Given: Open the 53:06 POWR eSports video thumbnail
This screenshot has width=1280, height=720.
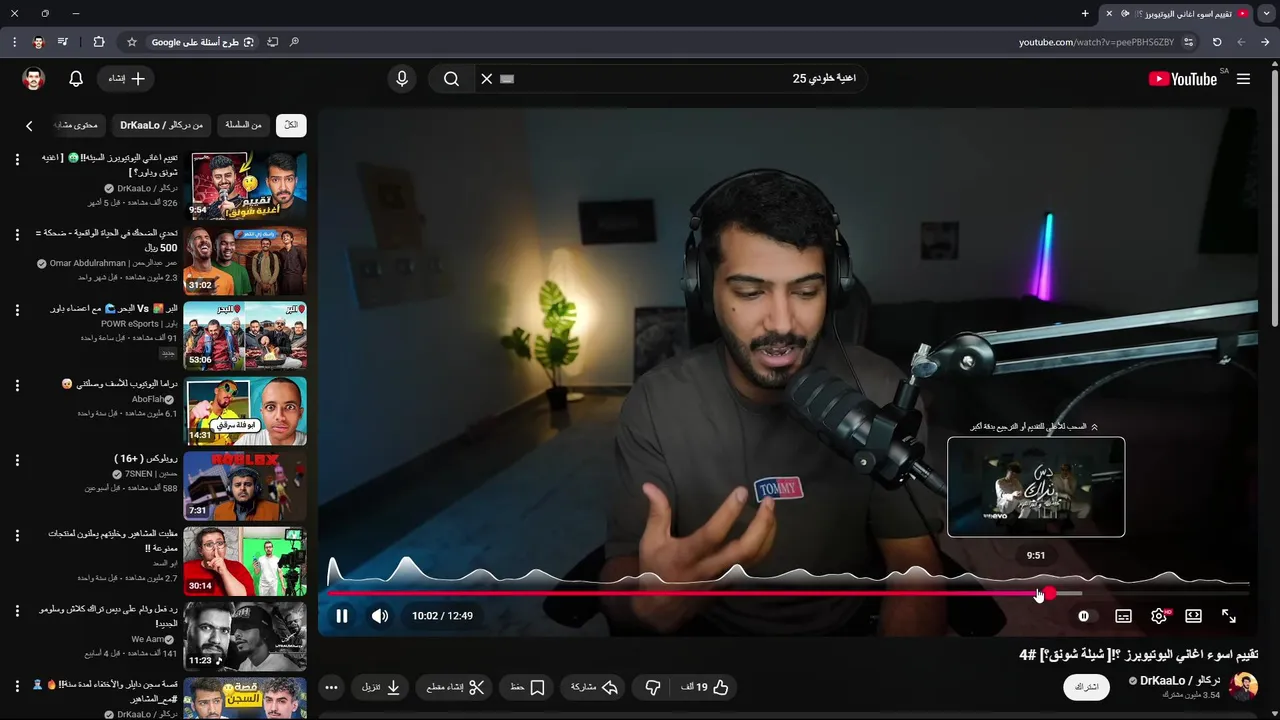Looking at the screenshot, I should (x=245, y=335).
